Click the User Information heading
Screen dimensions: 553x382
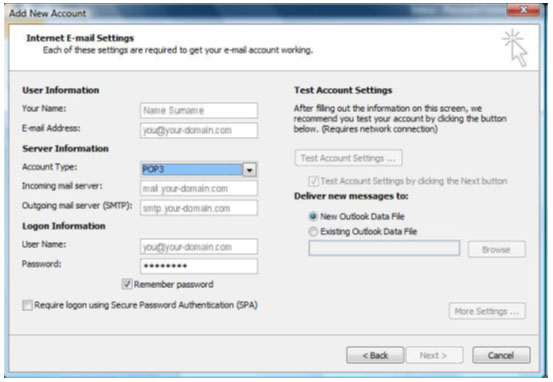coord(61,90)
